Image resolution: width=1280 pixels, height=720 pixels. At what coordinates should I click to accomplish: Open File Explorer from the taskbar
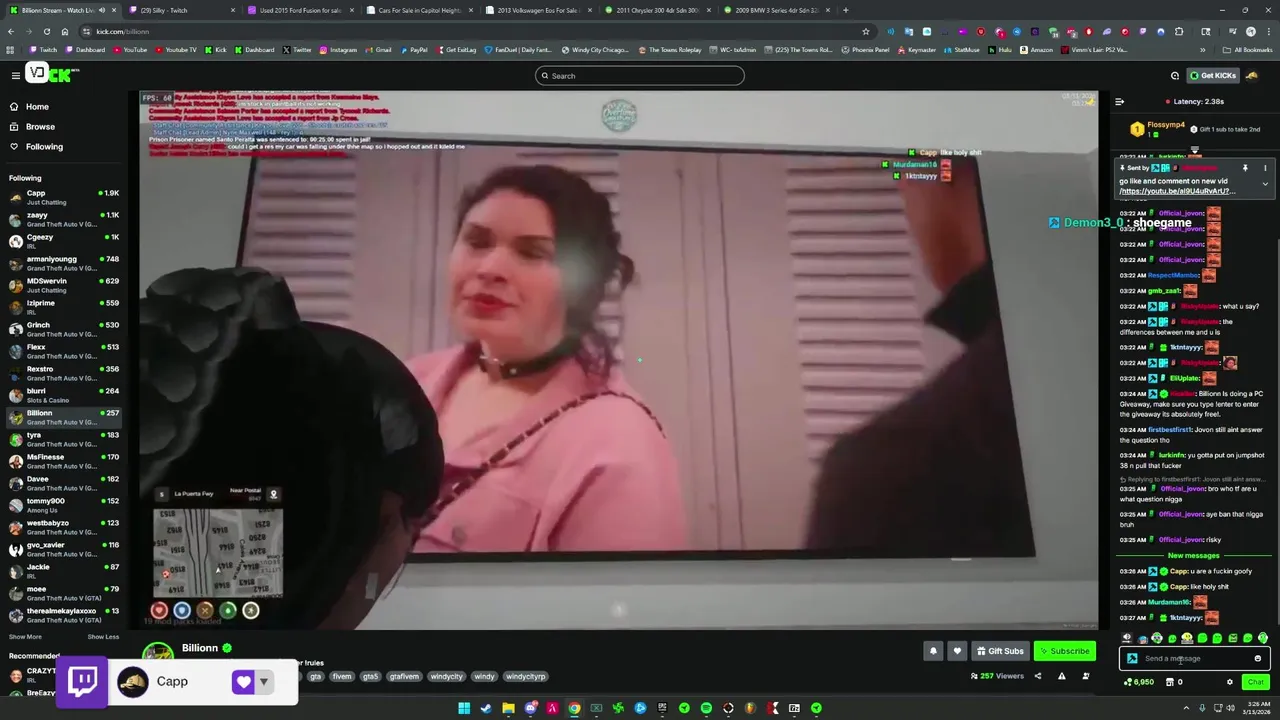(508, 708)
